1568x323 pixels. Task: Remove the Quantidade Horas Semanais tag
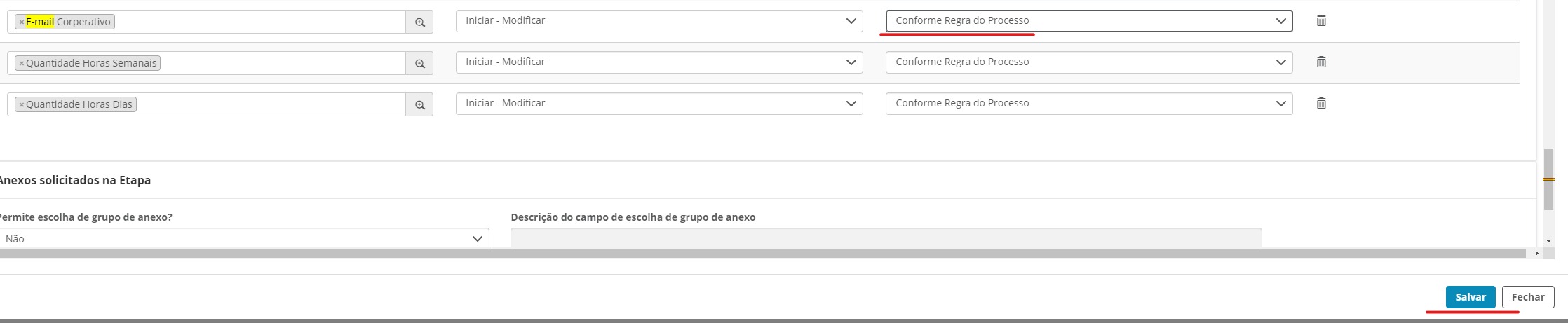pos(21,63)
